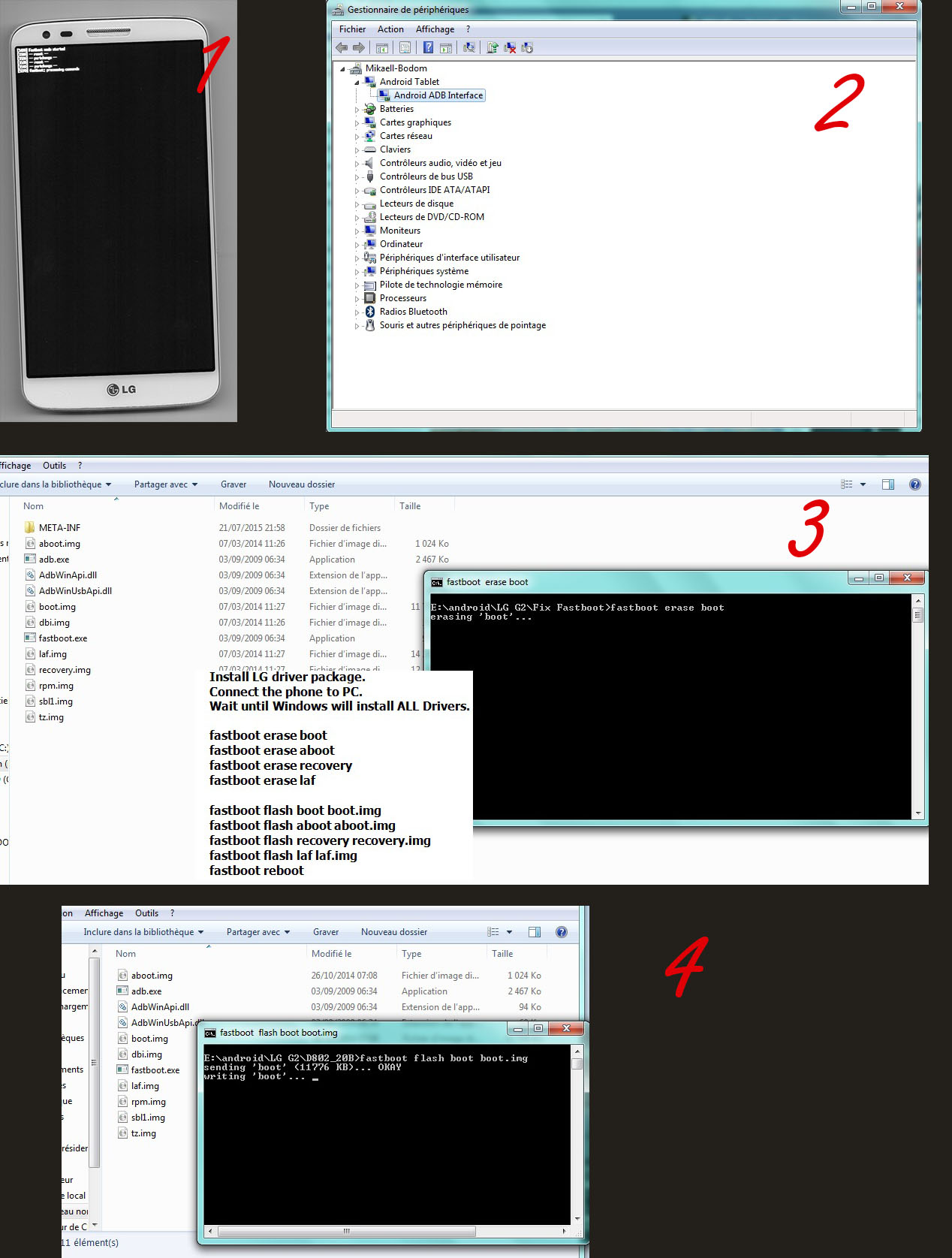Viewport: 952px width, 1258px height.
Task: Click horizontal scrollbar in fastboot flash boot console
Action: [345, 1231]
